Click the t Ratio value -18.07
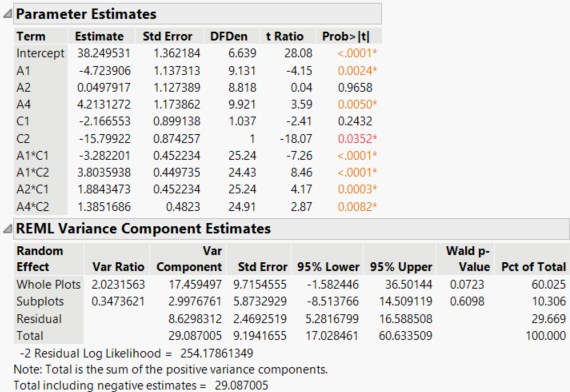This screenshot has width=570, height=392. click(x=296, y=139)
